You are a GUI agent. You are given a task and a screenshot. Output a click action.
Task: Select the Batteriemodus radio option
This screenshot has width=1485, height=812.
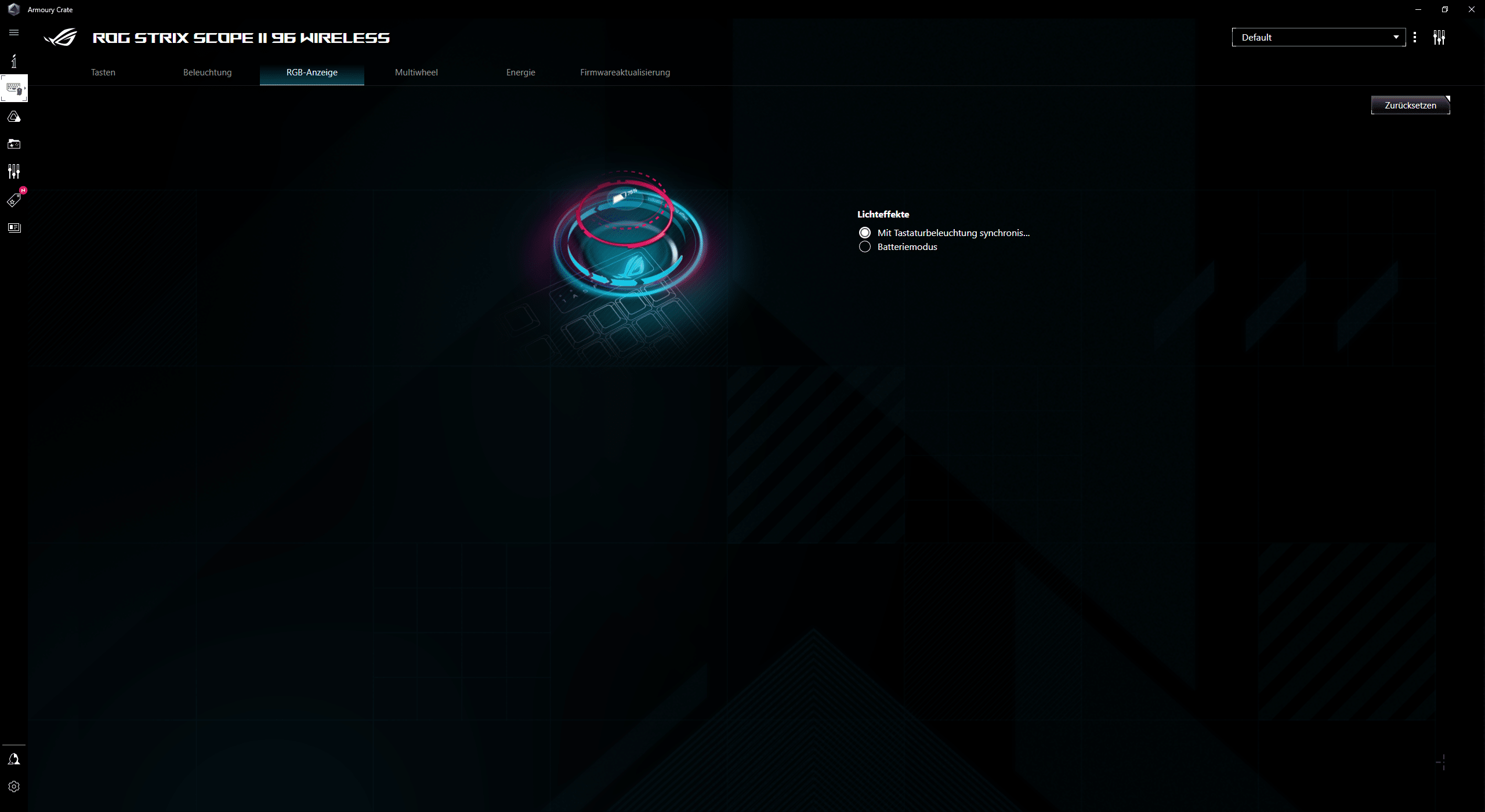point(865,247)
